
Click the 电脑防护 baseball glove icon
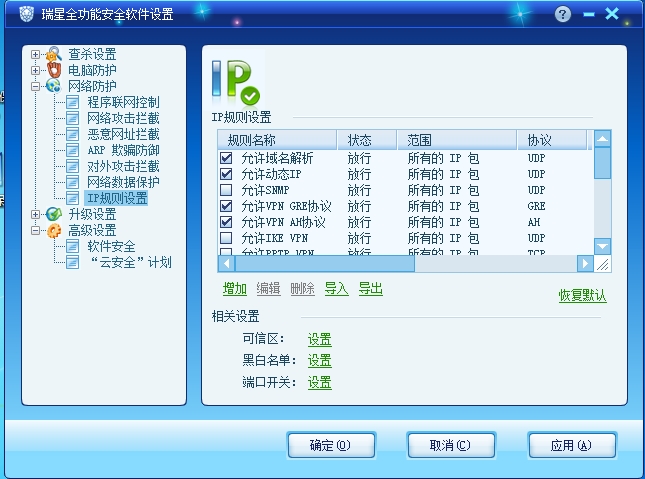(x=54, y=70)
